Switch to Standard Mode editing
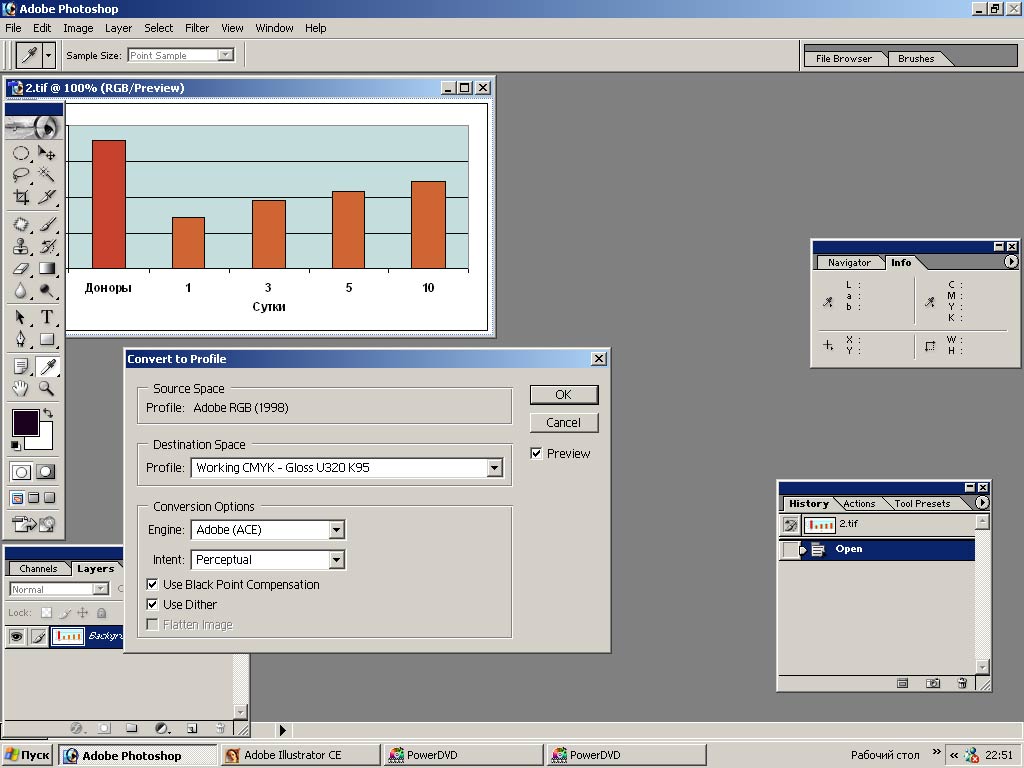1024x768 pixels. (x=21, y=472)
